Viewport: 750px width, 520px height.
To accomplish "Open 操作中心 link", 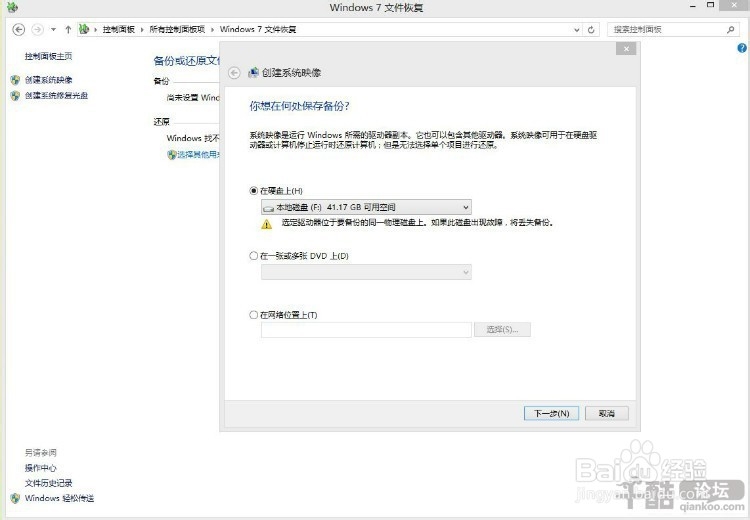I will pyautogui.click(x=40, y=468).
